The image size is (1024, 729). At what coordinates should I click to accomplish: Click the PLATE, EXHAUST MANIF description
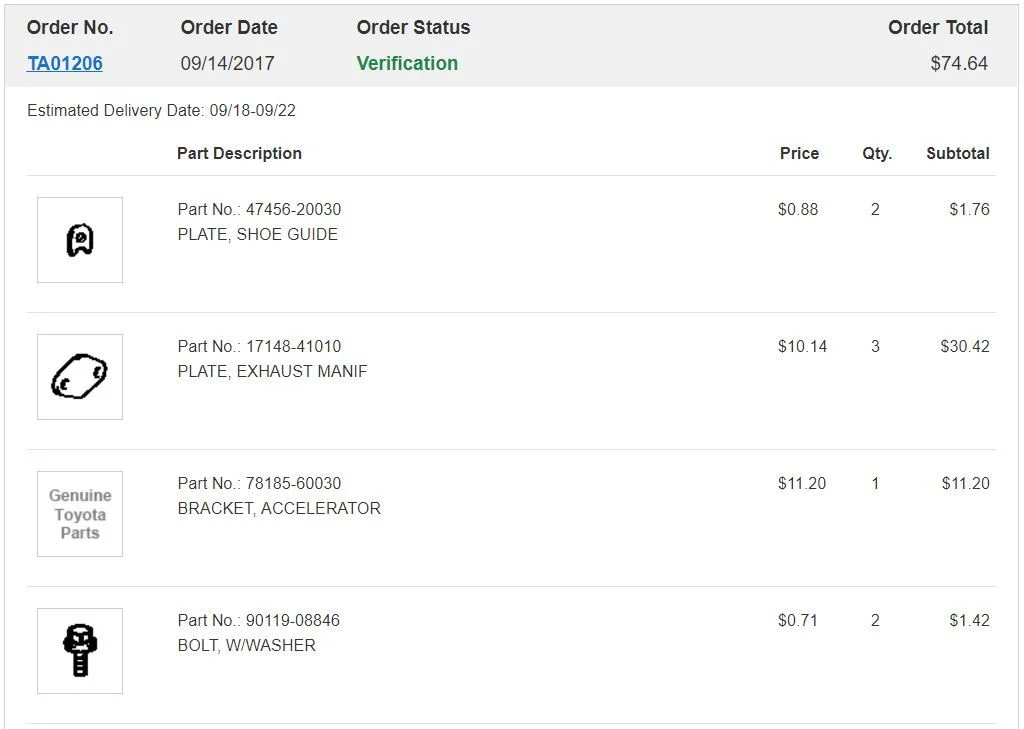[x=272, y=371]
